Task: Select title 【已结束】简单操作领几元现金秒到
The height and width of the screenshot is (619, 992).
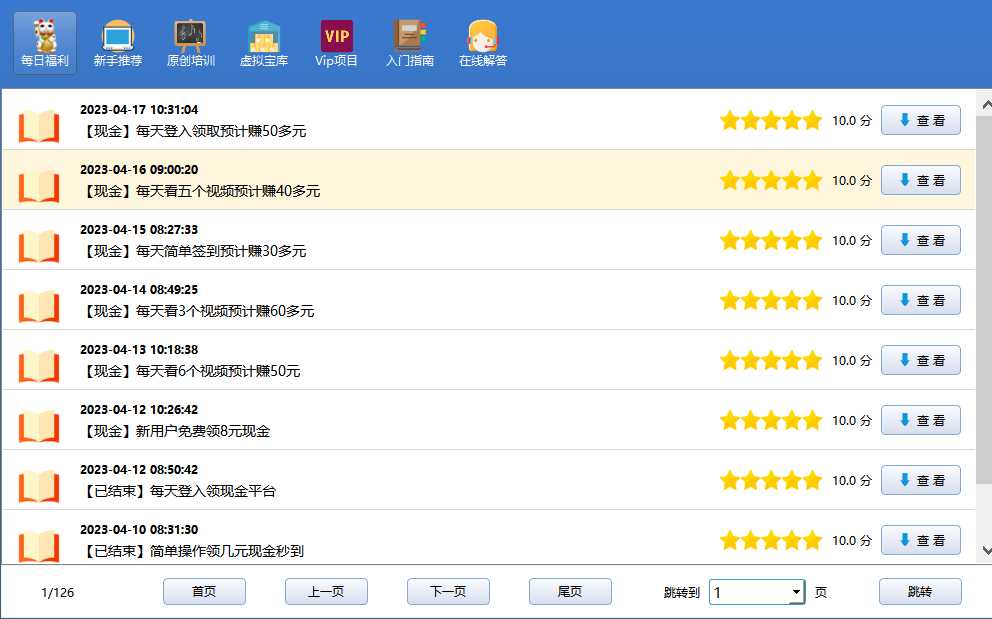Action: point(193,551)
